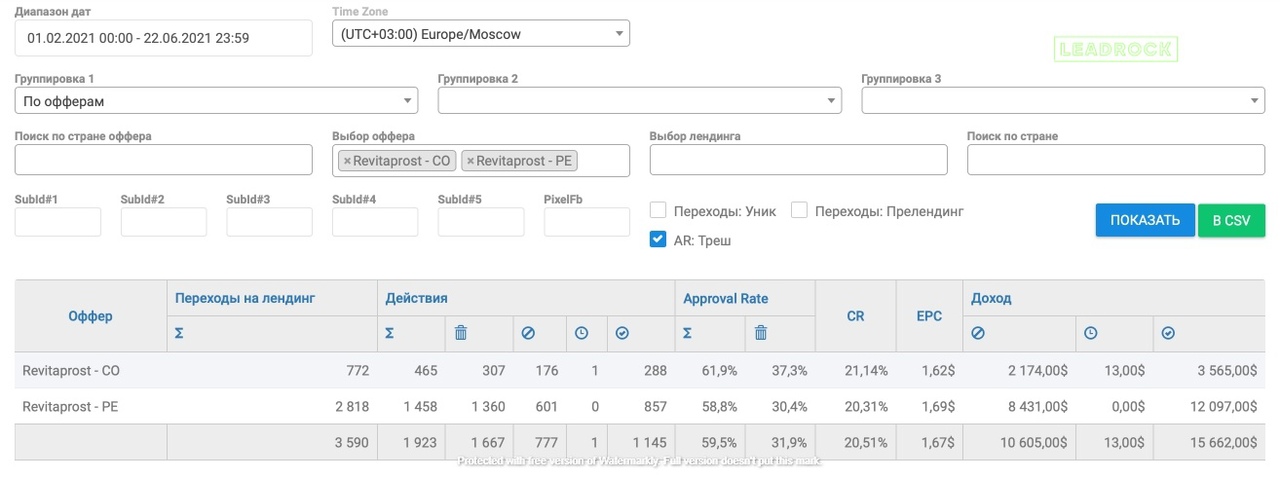Sort by the EPC column header
Viewport: 1280px width, 479px height.
point(930,316)
